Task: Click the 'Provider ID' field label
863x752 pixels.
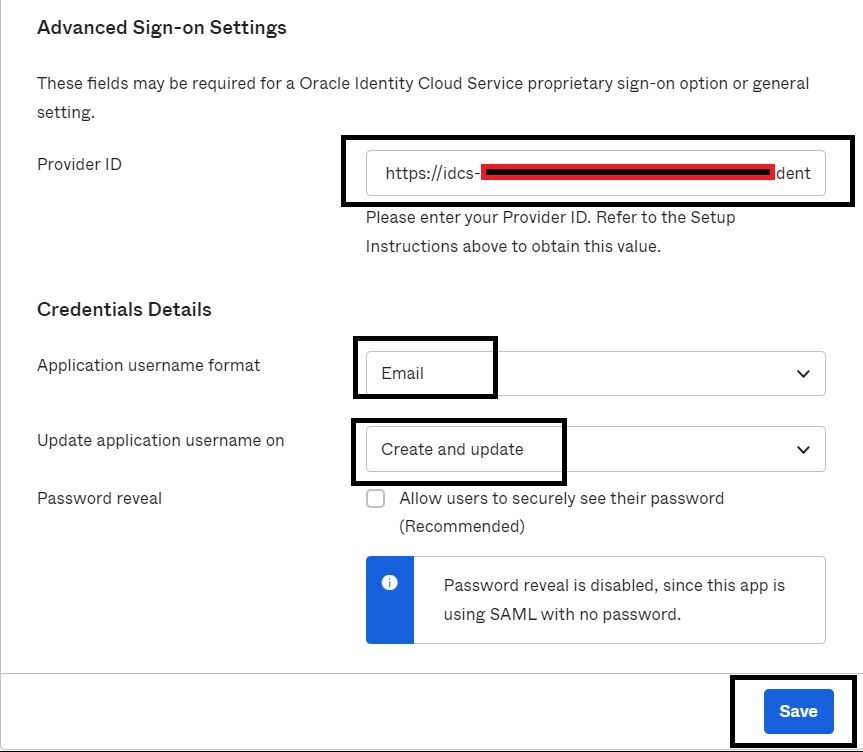Action: tap(79, 164)
